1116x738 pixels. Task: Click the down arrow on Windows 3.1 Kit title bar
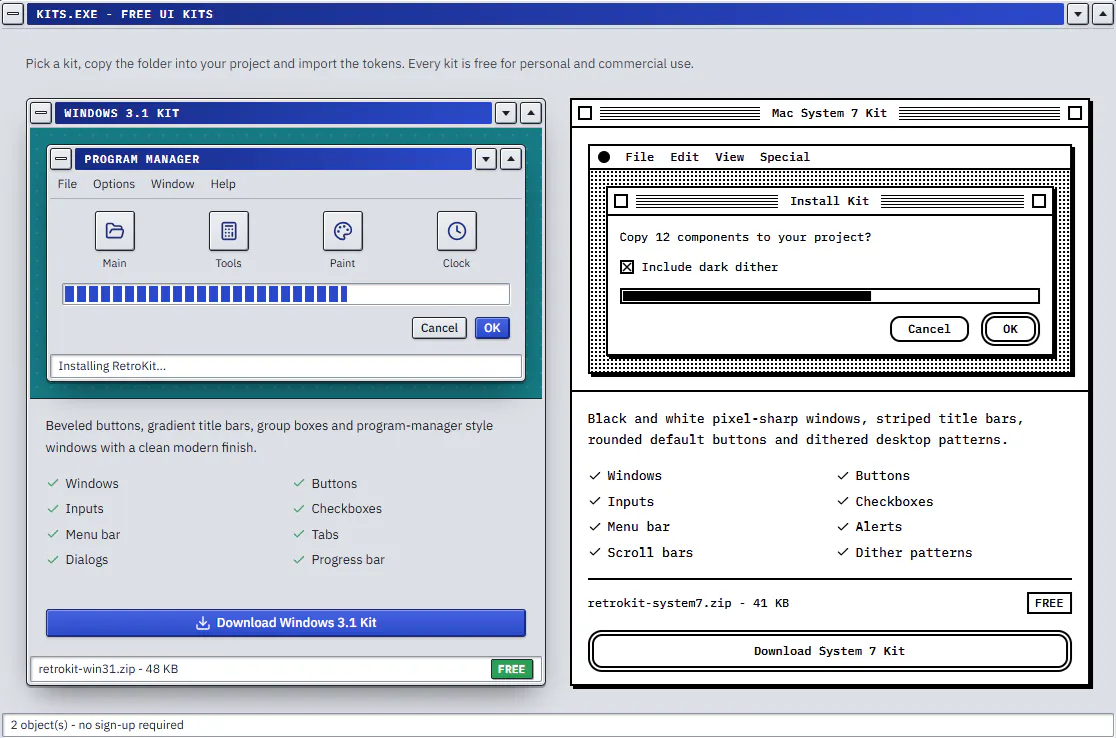pyautogui.click(x=505, y=112)
